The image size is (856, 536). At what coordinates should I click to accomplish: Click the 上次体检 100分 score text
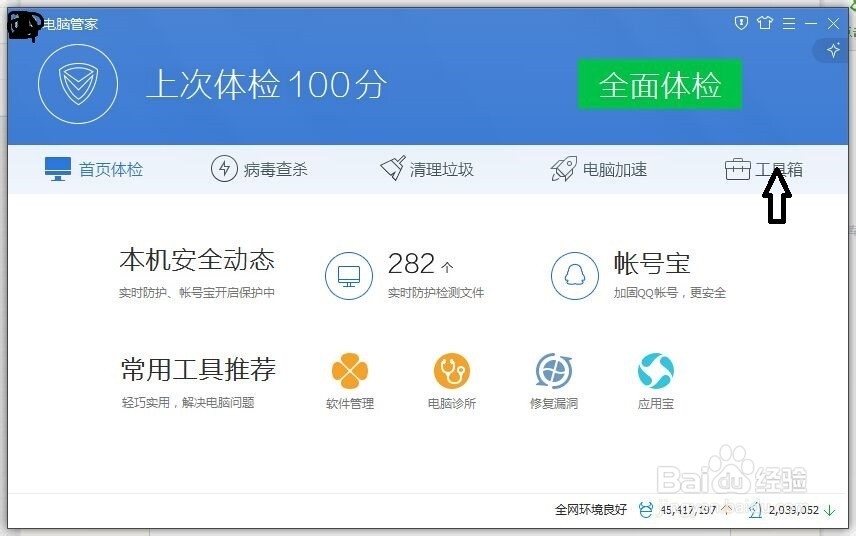pos(267,85)
